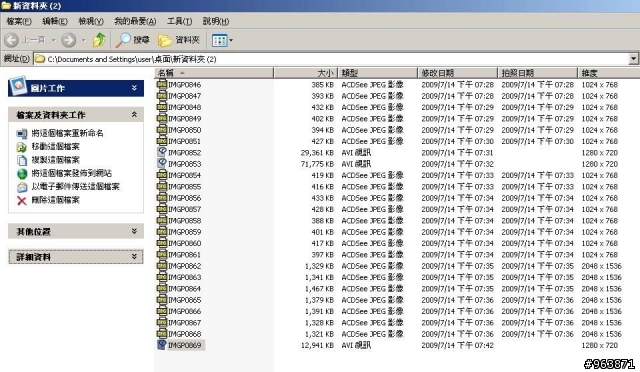Open the Forward history dropdown arrow
Image resolution: width=640 pixels, height=372 pixels.
click(84, 40)
